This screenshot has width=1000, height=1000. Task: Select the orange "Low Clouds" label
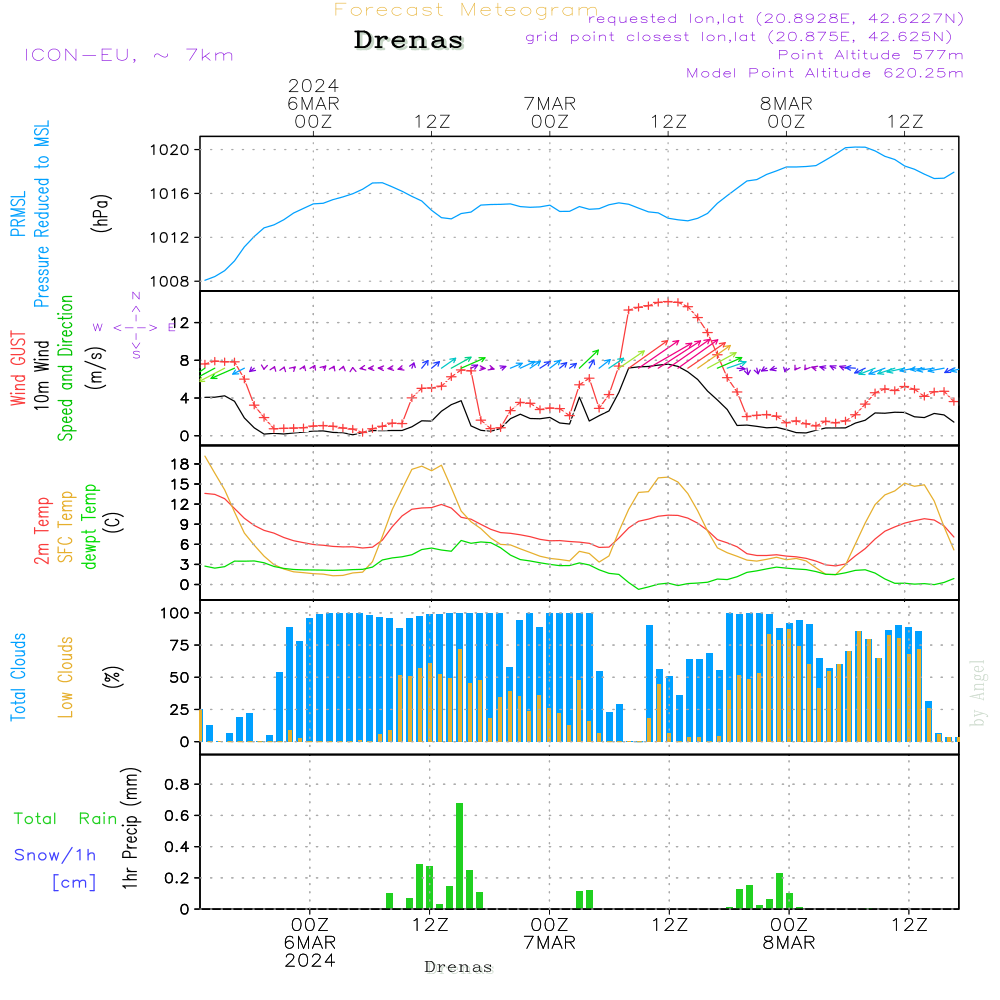tap(66, 677)
